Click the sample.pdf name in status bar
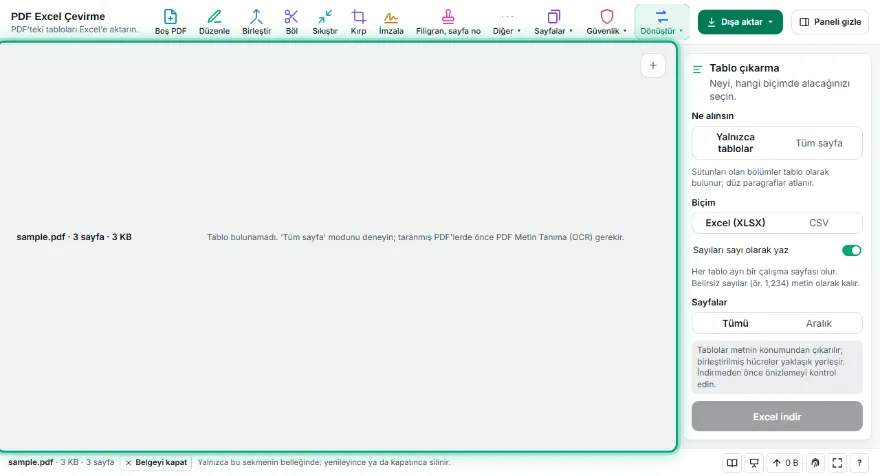The height and width of the screenshot is (476, 880). (30, 463)
